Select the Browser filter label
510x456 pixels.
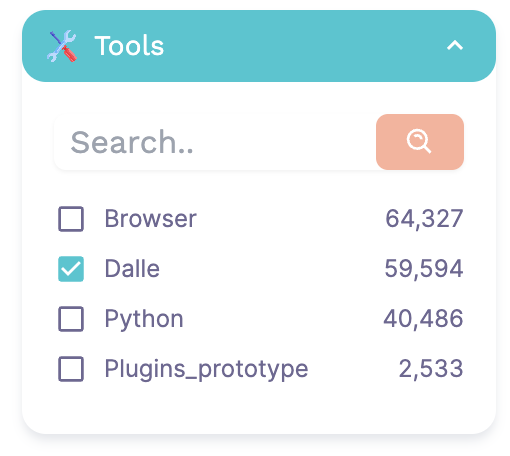click(x=151, y=219)
